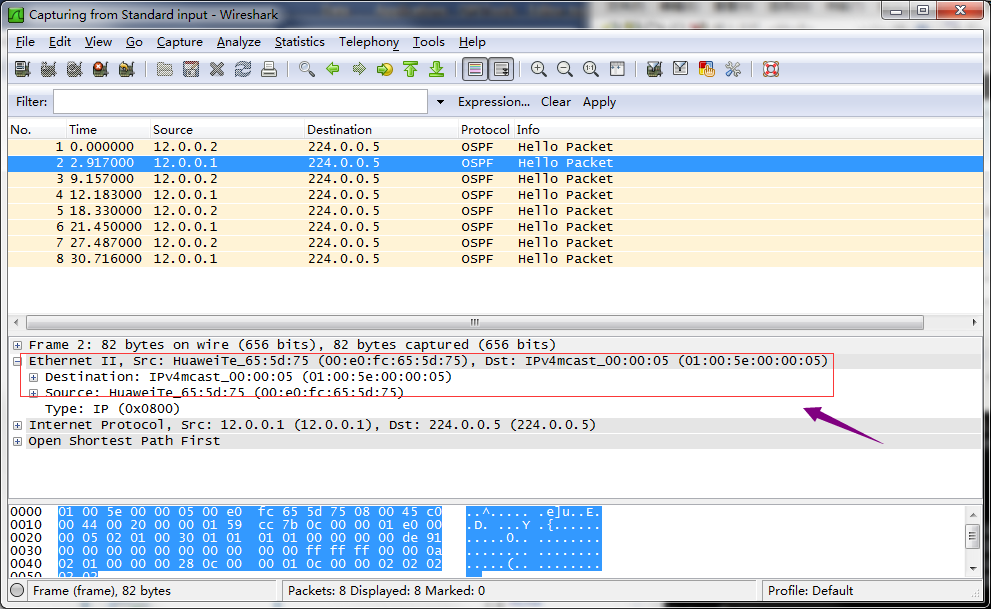Open the Statistics menu
This screenshot has width=991, height=609.
(x=300, y=42)
